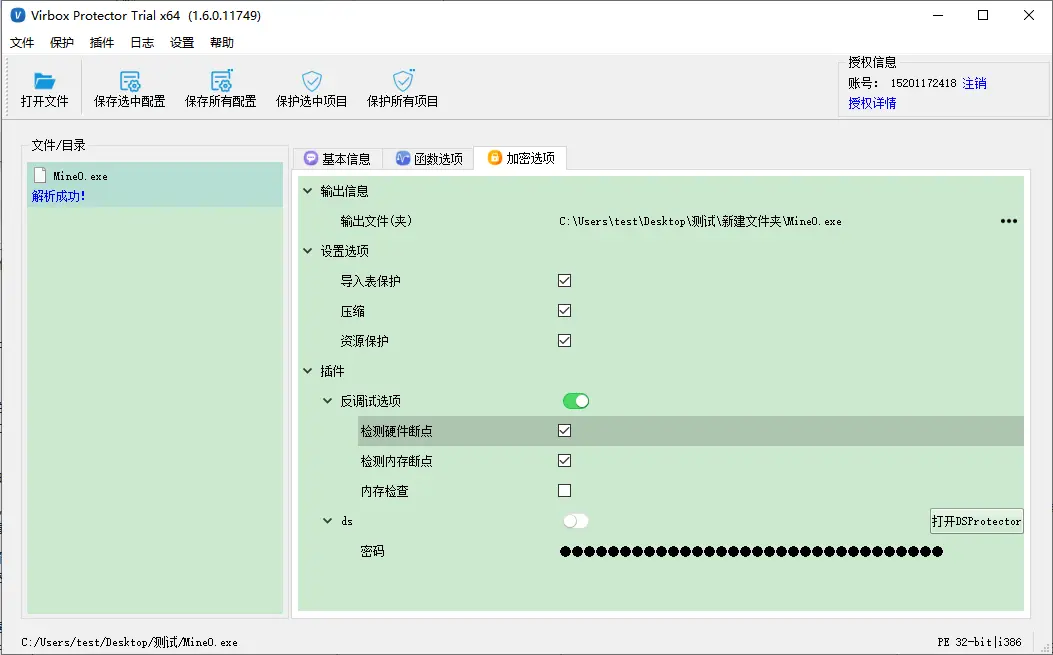The image size is (1053, 655).
Task: Uncheck the 资源保护 checkbox
Action: [x=565, y=341]
